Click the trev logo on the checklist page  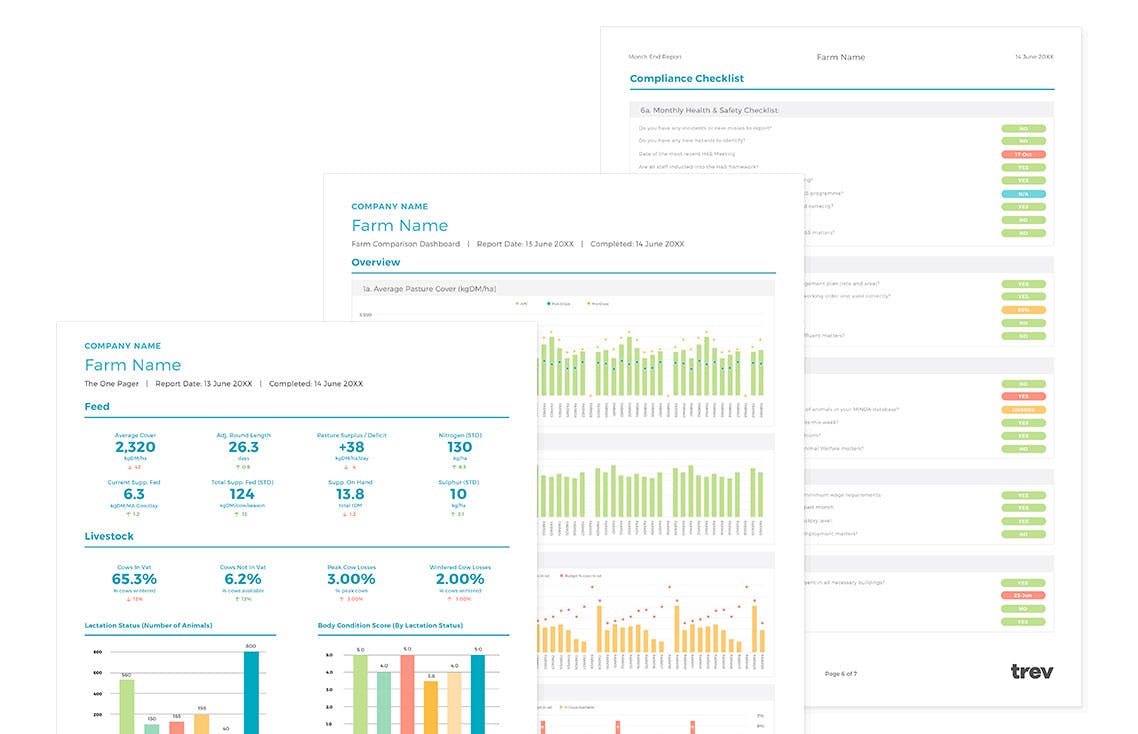coord(1031,672)
